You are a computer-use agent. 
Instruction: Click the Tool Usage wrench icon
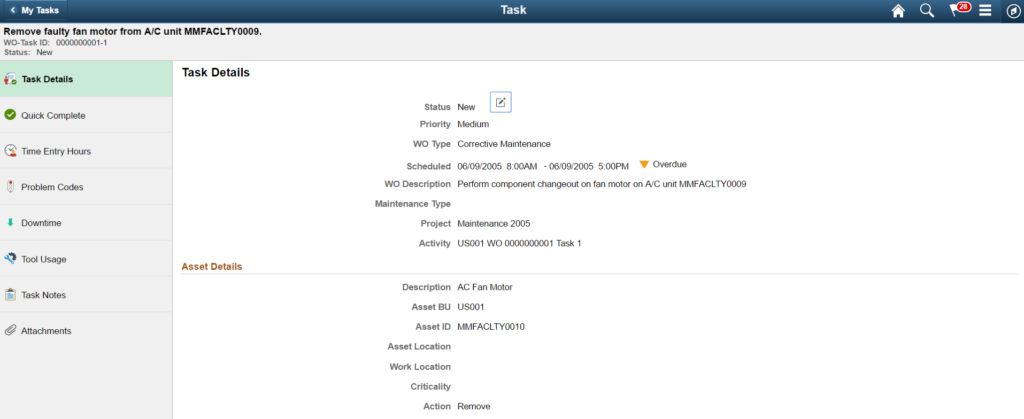coord(10,259)
